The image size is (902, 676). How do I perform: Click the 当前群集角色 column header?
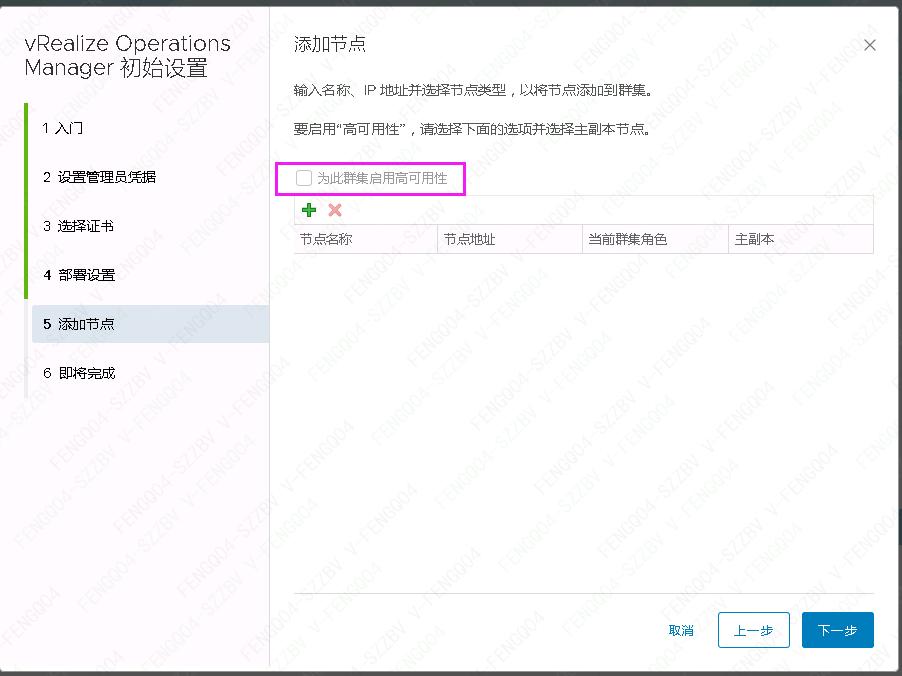(x=655, y=239)
